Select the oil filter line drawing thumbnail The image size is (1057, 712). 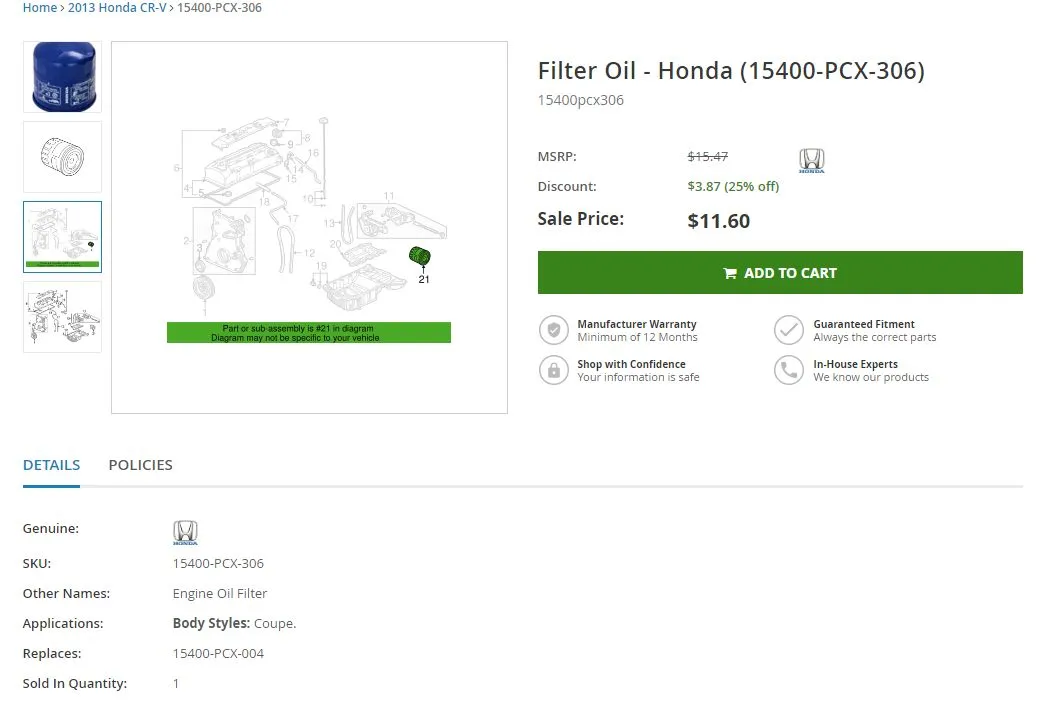(x=62, y=157)
